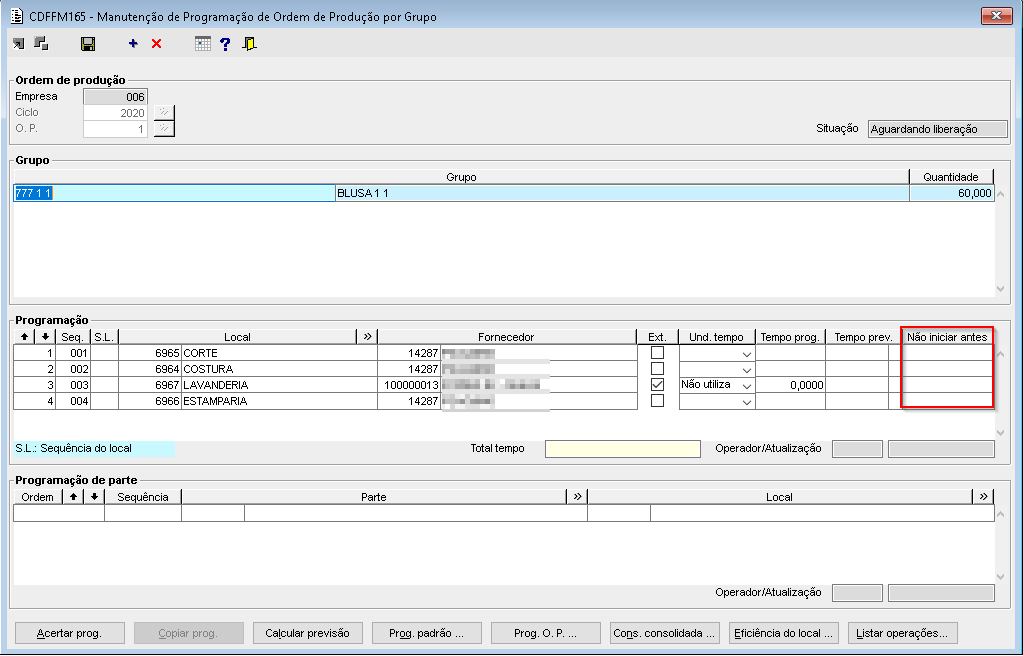1023x656 pixels.
Task: Click the Fornecedor column header
Action: (506, 337)
